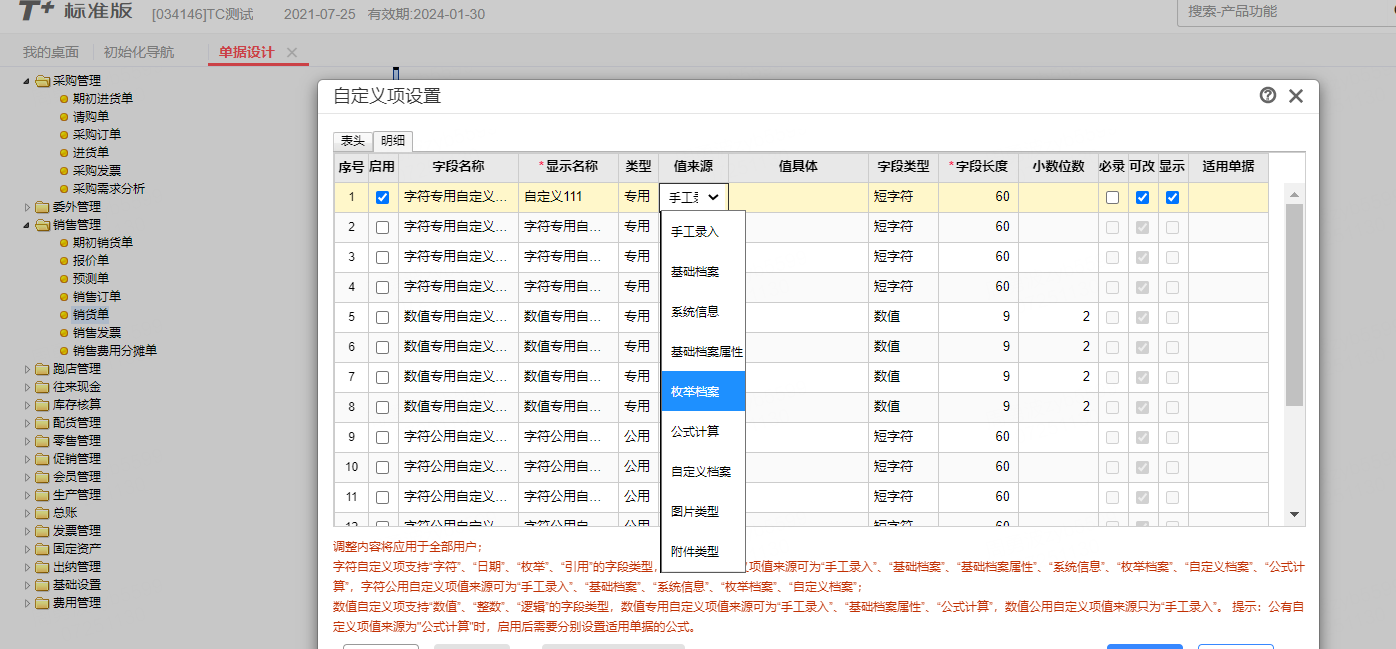Click the table's vertical scrollbar thumb
The width and height of the screenshot is (1396, 649).
point(1295,305)
